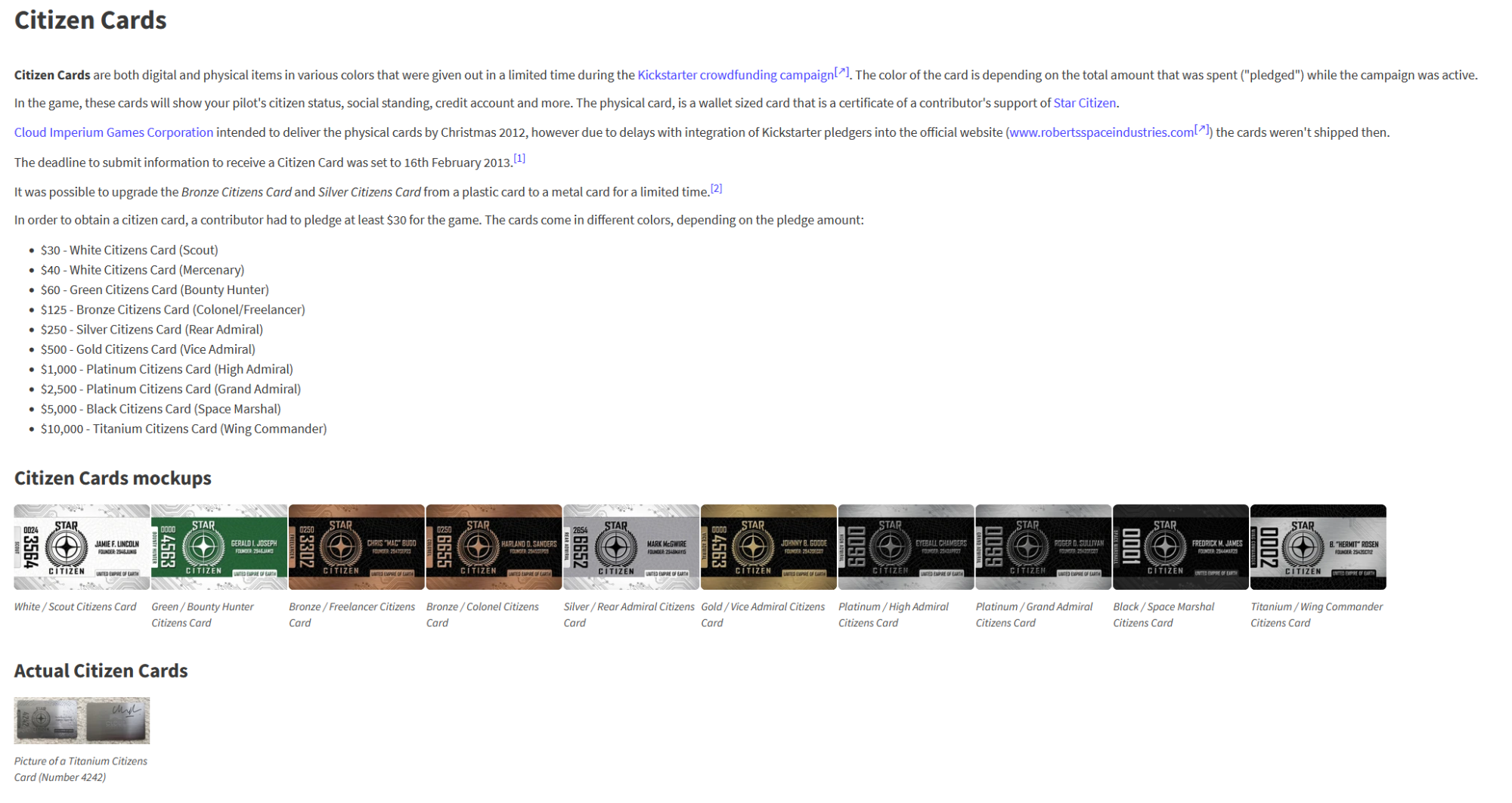Open the Star Citizen wiki link
1512x803 pixels.
point(1084,103)
